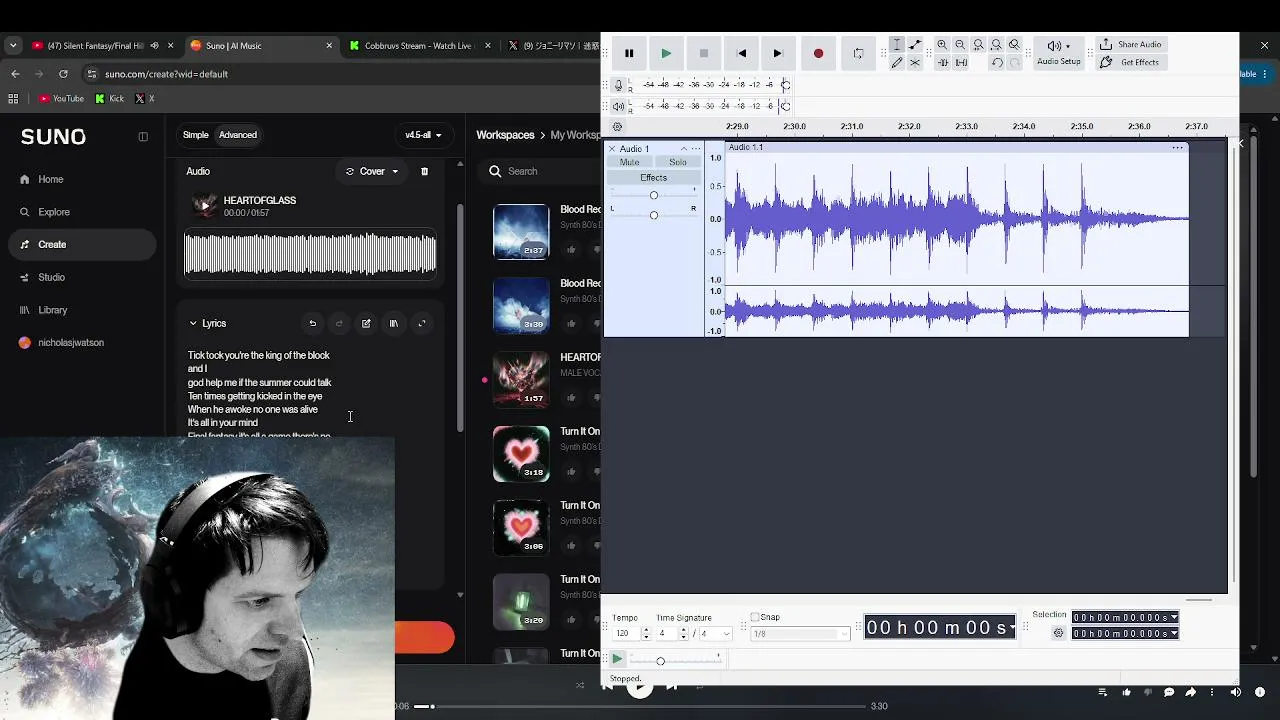Click the playback meter speaker icon

coord(619,106)
